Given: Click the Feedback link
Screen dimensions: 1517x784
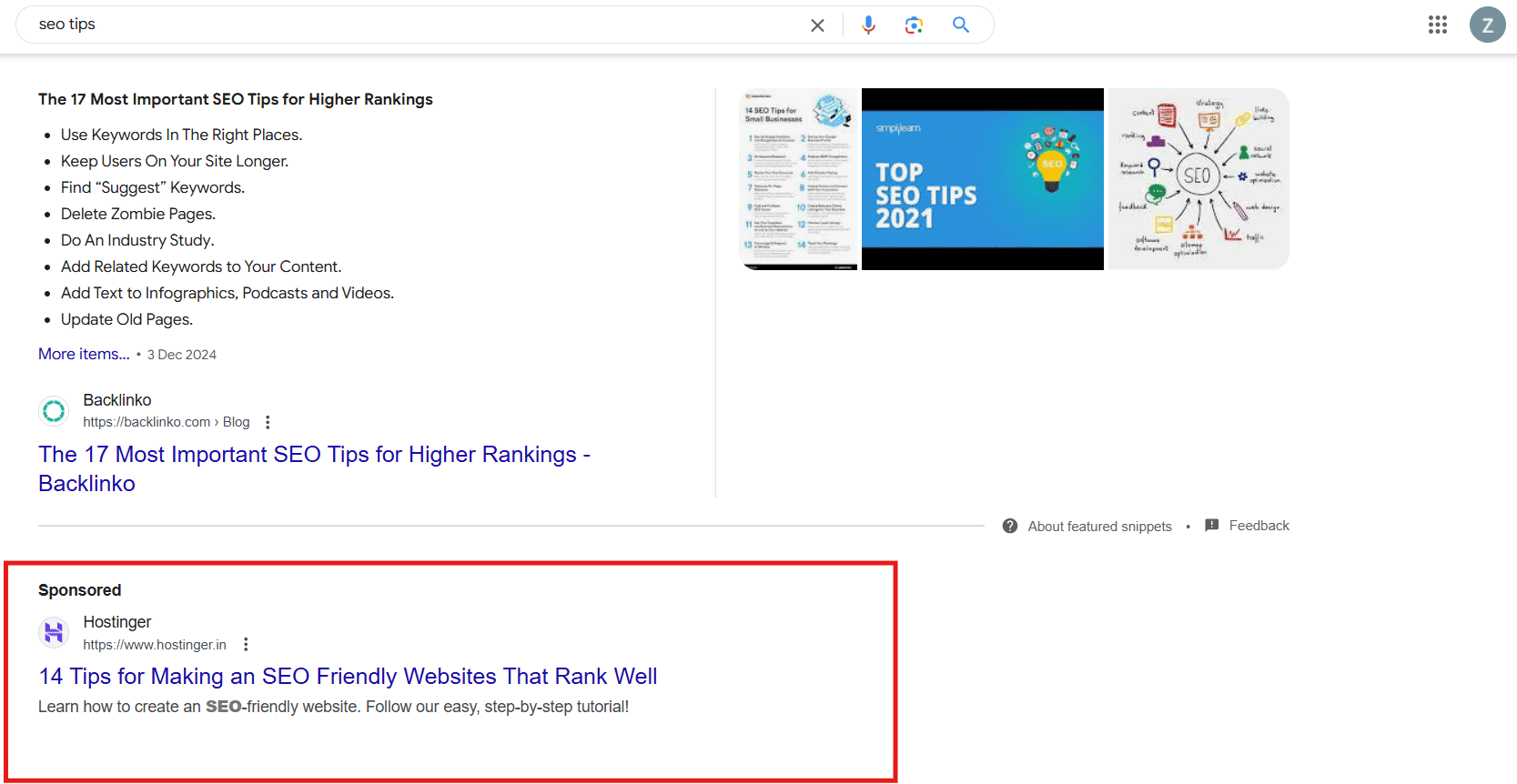Looking at the screenshot, I should click(1259, 526).
